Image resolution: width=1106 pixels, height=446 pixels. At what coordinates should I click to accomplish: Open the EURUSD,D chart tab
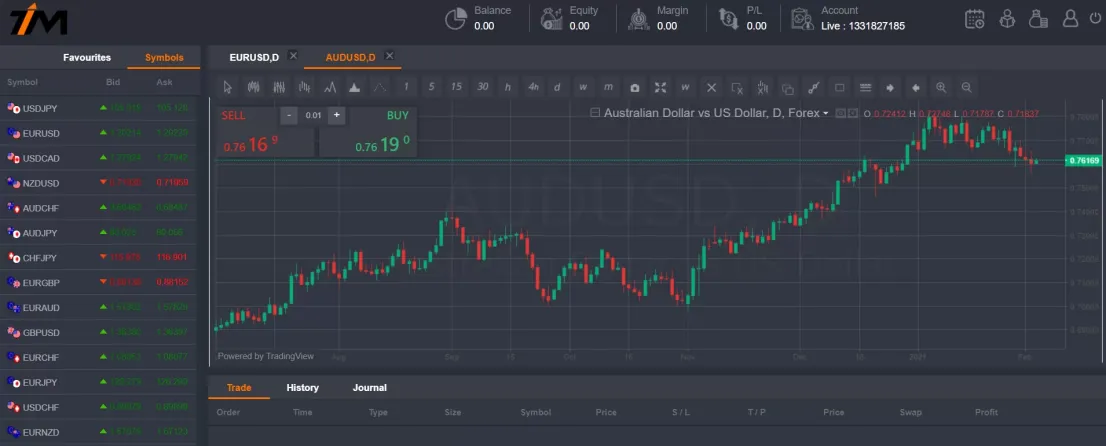(254, 57)
